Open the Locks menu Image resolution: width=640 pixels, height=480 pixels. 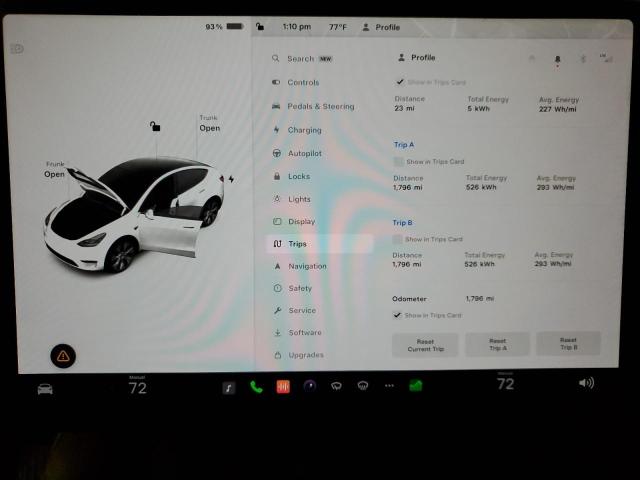click(291, 176)
